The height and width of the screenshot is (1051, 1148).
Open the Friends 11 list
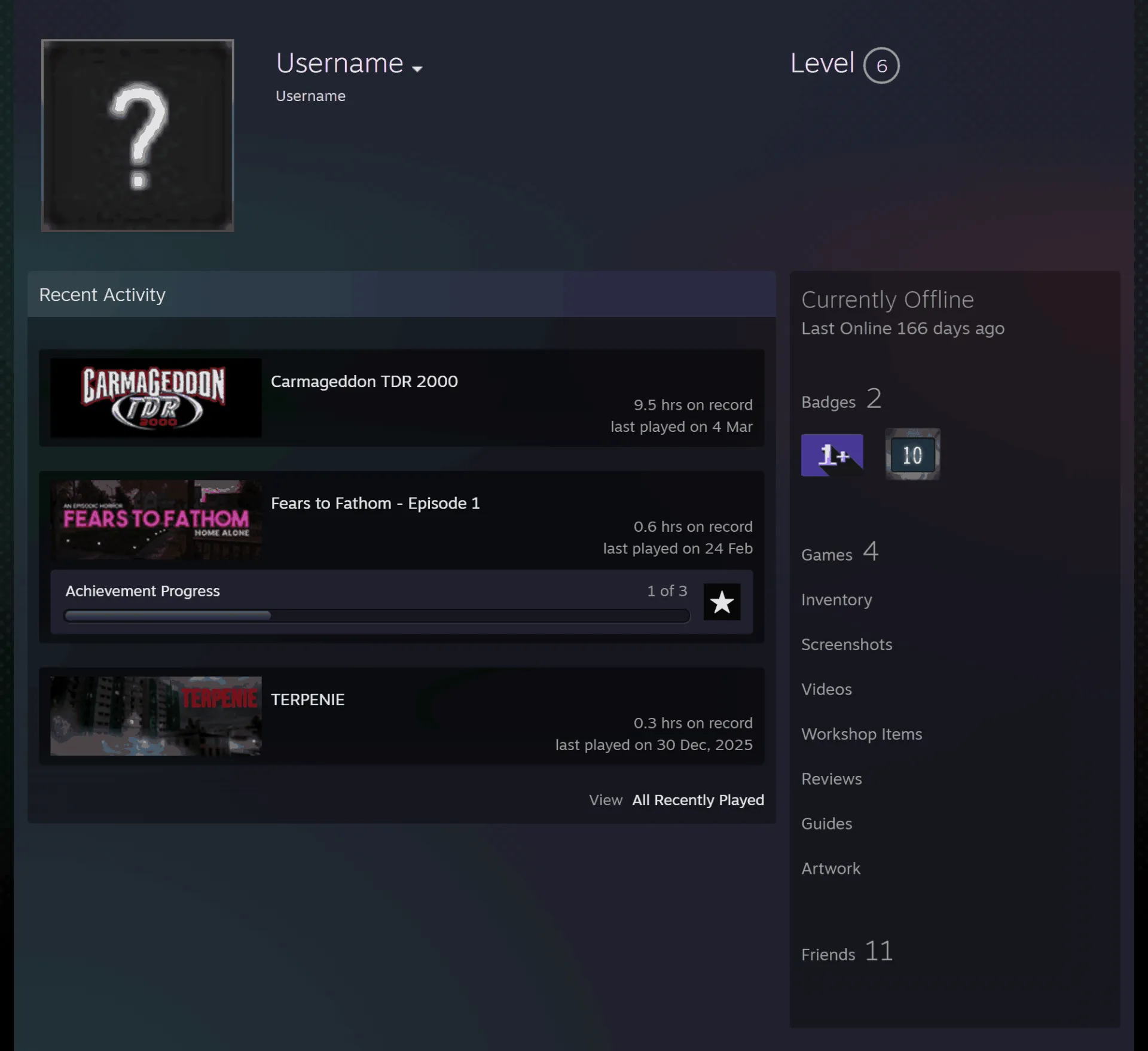pyautogui.click(x=847, y=951)
